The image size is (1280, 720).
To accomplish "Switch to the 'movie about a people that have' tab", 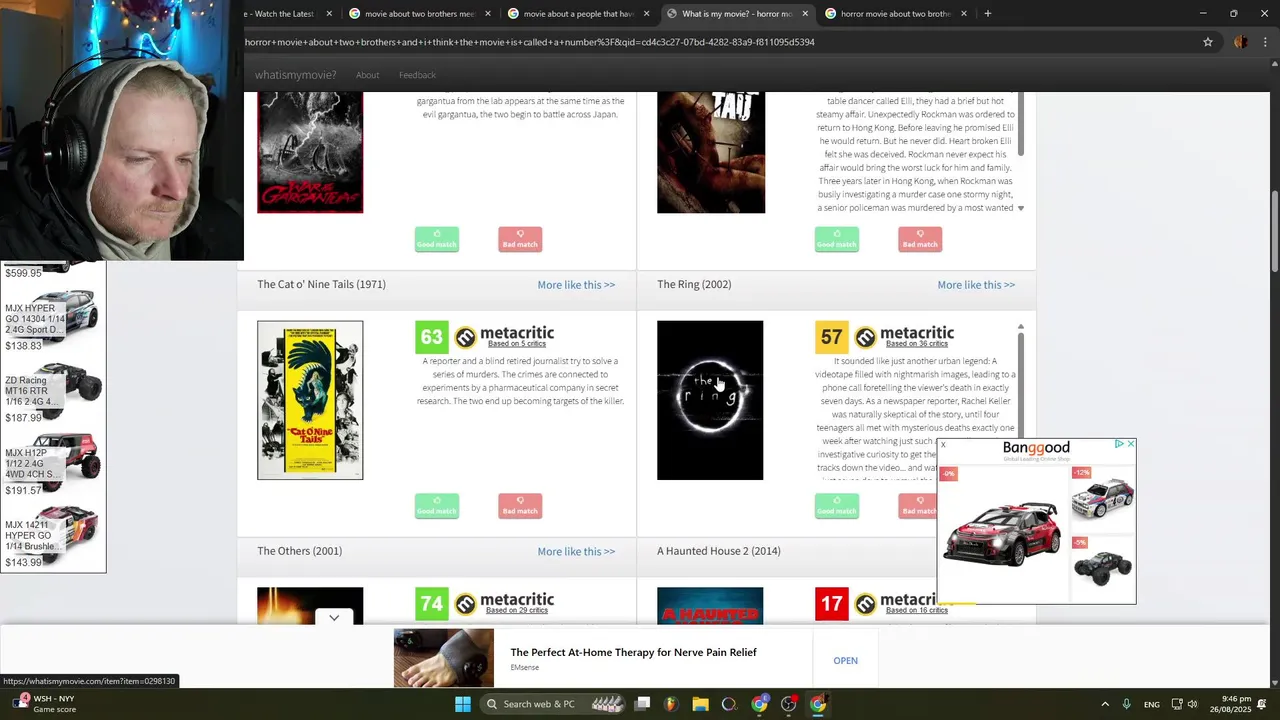I will (579, 14).
